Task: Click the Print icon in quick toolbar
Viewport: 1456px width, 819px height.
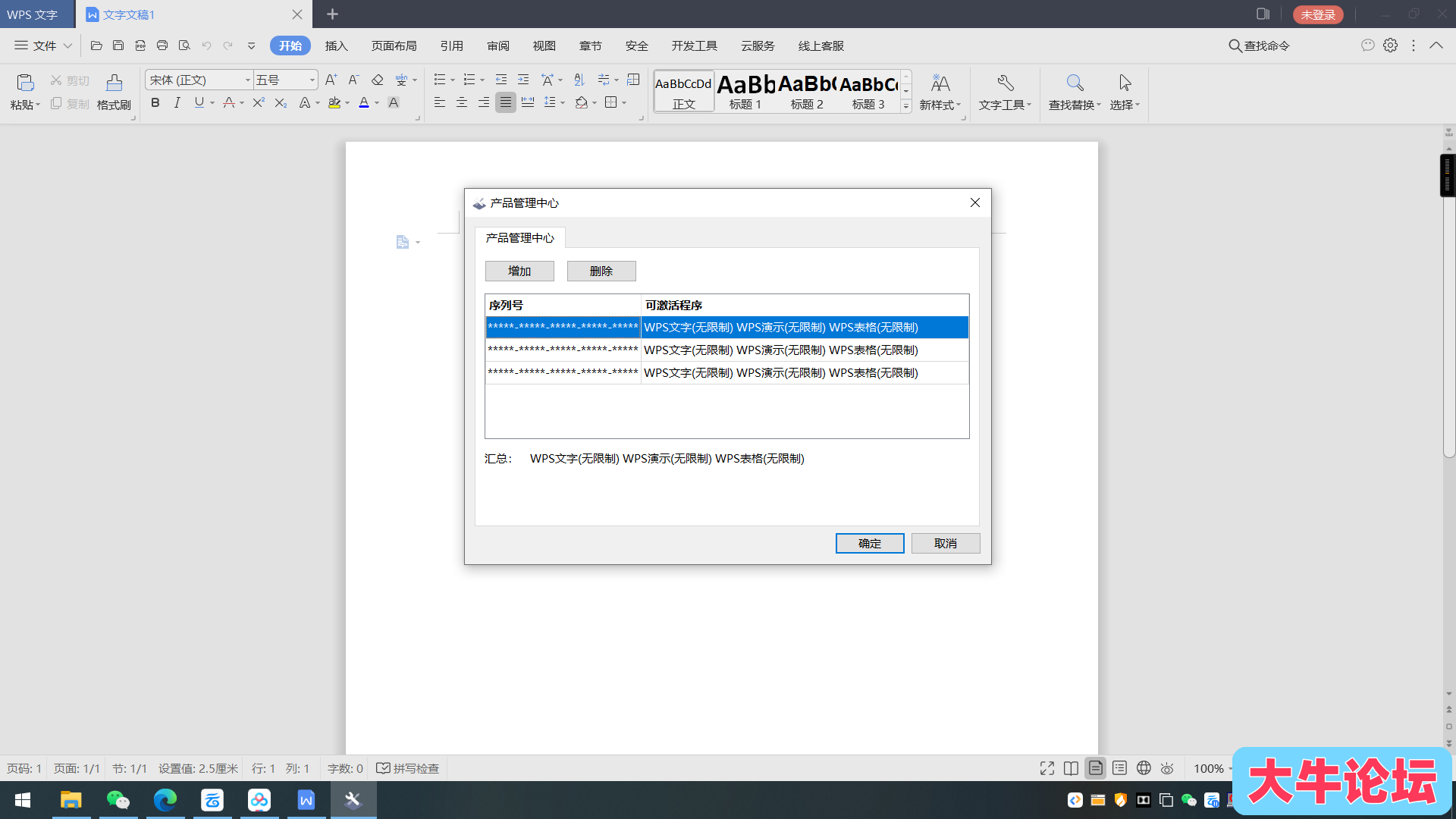Action: click(x=162, y=45)
